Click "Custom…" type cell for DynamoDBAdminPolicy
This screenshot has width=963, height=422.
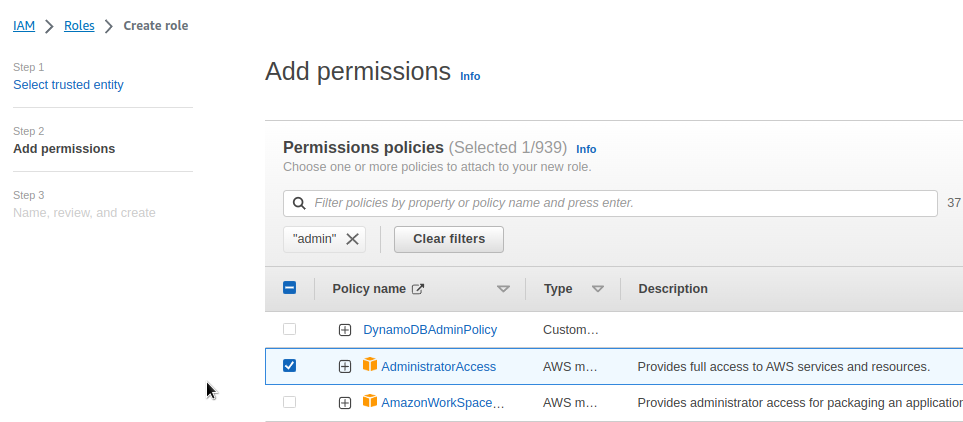click(571, 330)
